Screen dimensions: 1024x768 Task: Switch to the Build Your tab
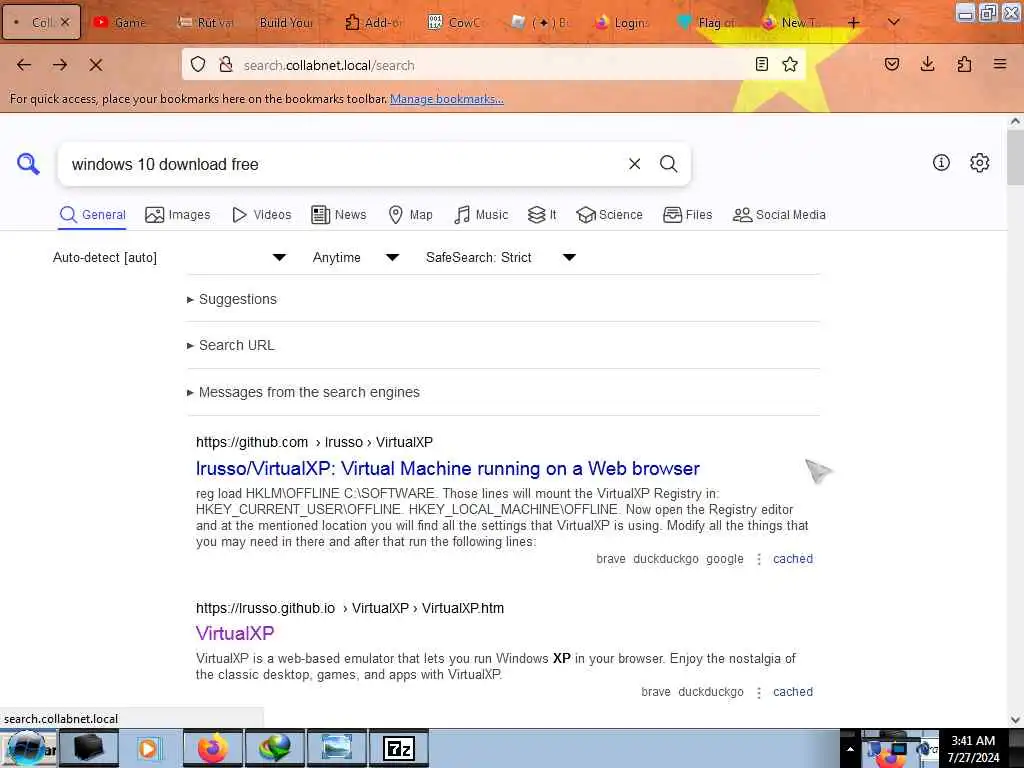[286, 22]
